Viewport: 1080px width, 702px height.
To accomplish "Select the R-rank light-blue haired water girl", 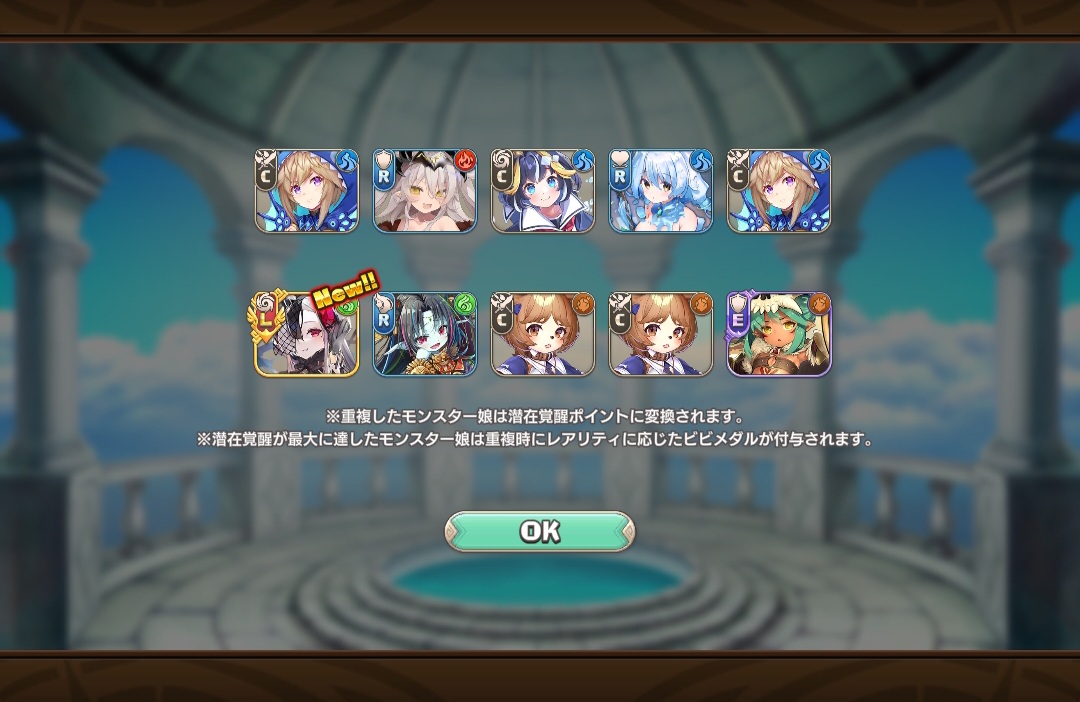I will 661,191.
